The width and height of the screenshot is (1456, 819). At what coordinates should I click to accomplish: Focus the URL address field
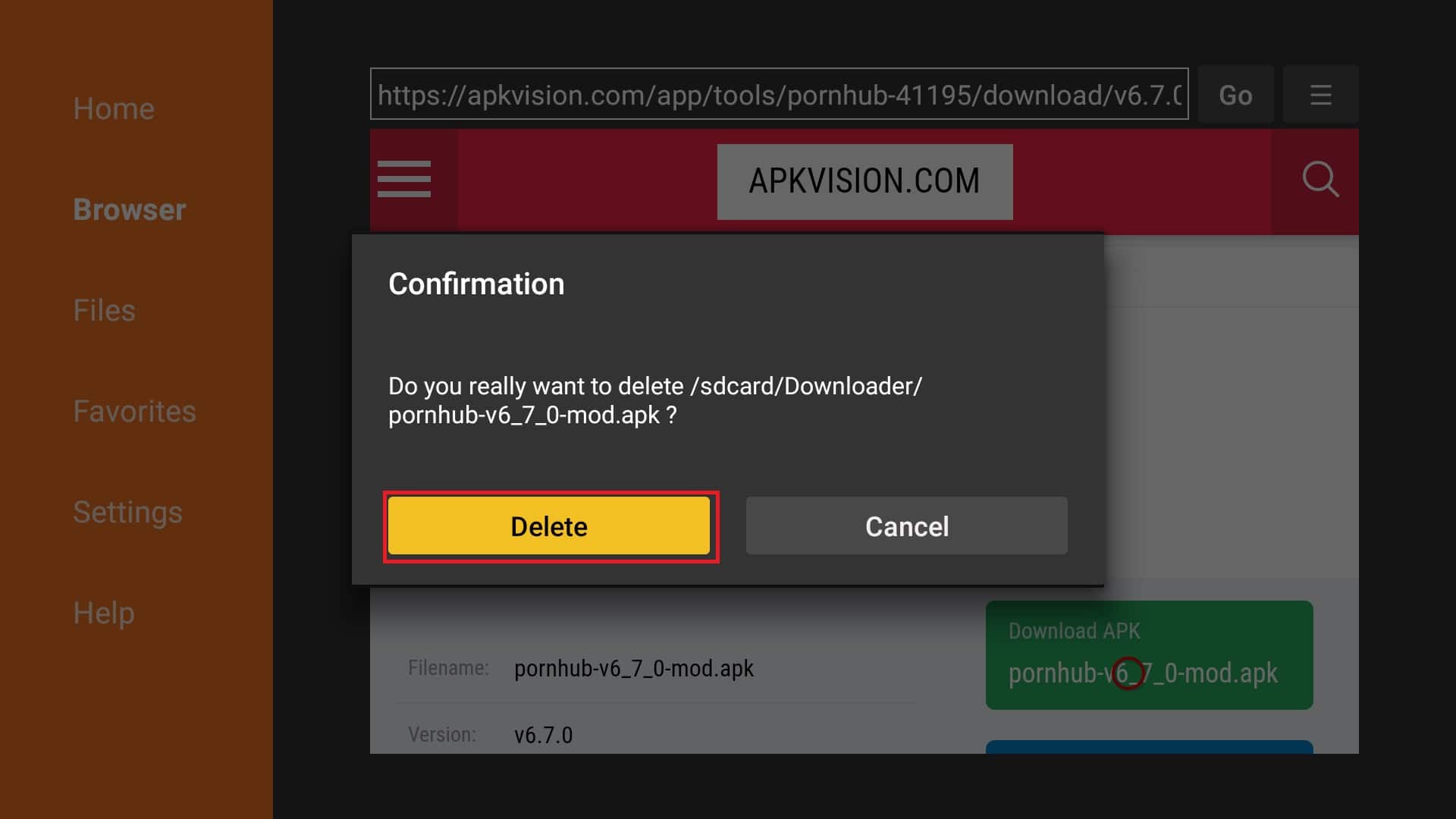pos(779,94)
